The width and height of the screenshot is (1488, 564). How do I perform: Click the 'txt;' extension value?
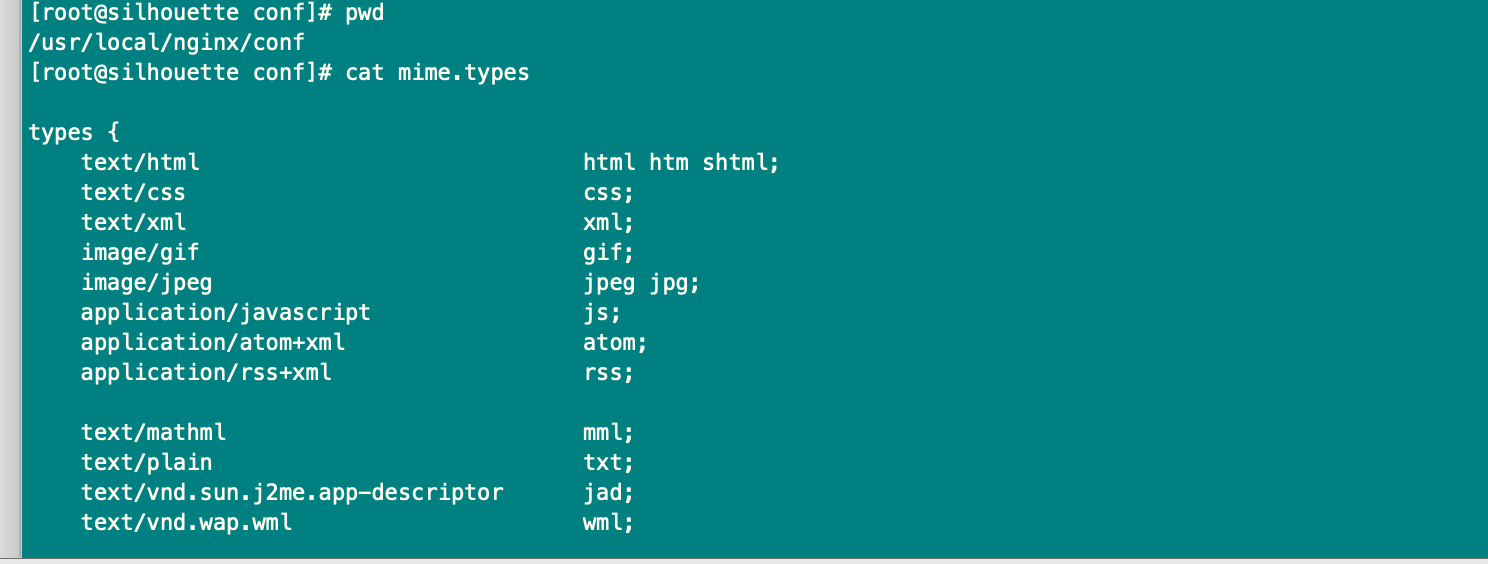point(608,463)
